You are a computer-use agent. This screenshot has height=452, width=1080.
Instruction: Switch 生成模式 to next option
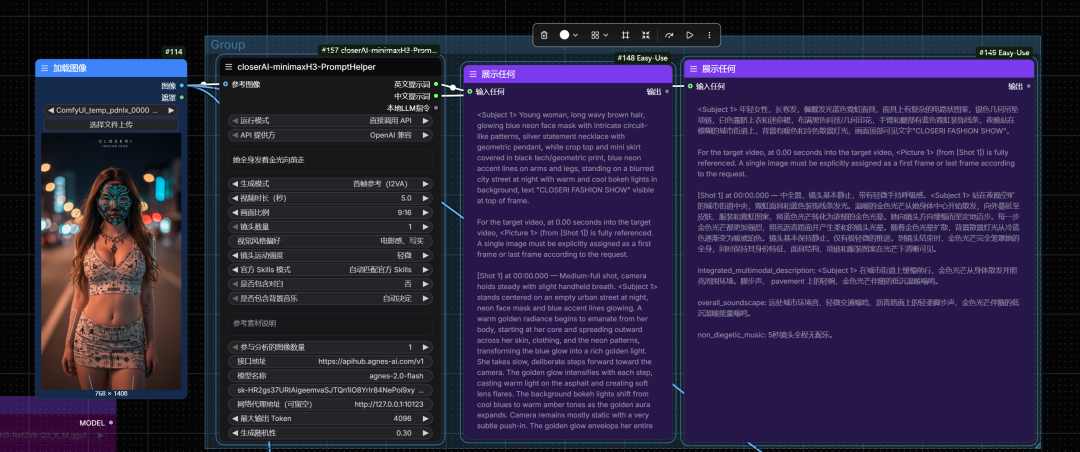click(425, 184)
